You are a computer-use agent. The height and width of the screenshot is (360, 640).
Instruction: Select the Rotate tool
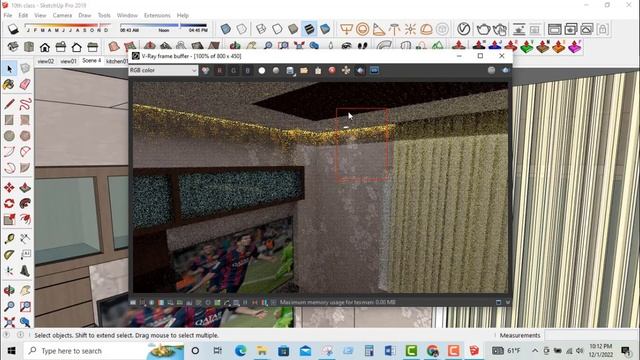9,203
